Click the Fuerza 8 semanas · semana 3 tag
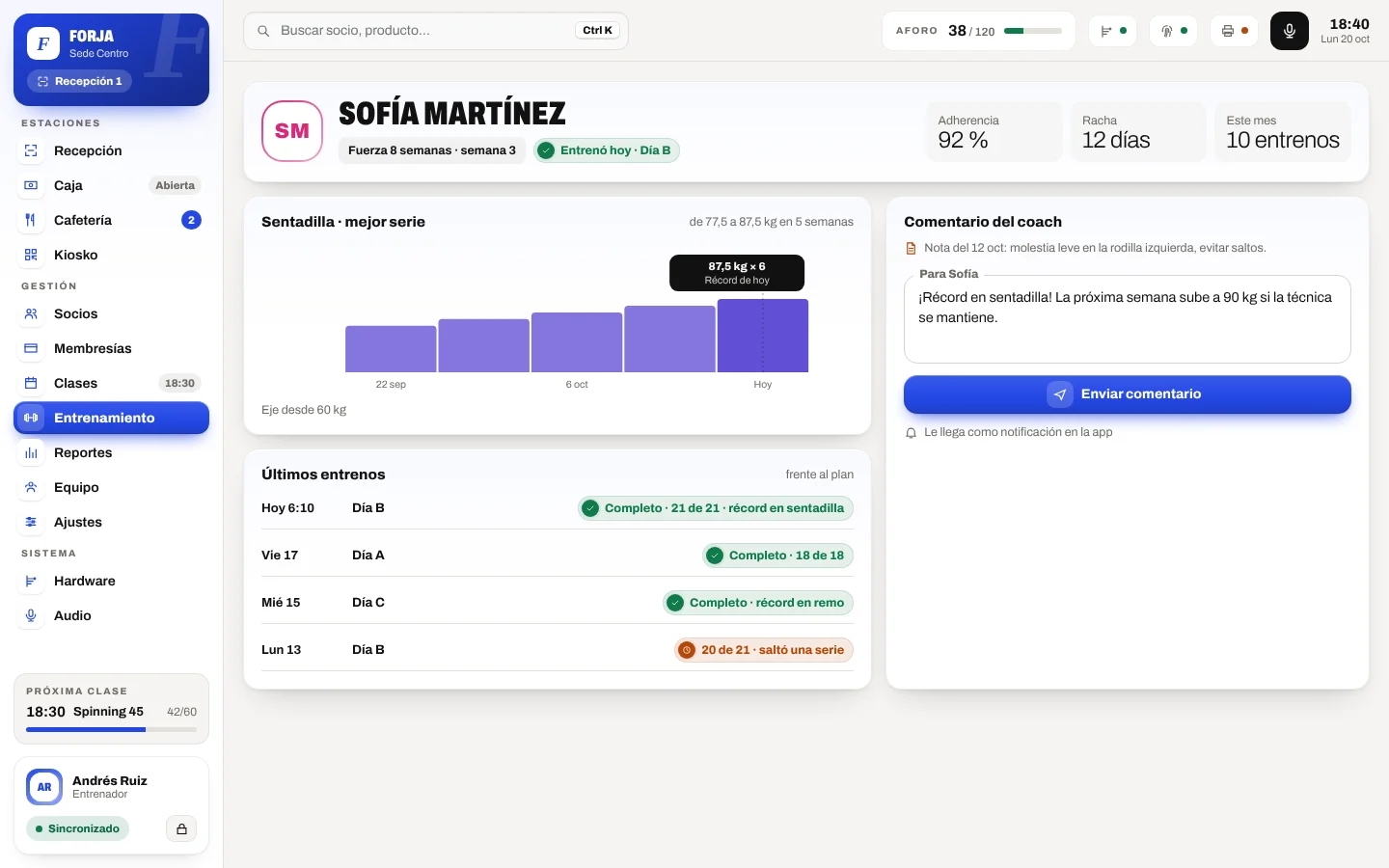The height and width of the screenshot is (868, 1389). coord(432,150)
